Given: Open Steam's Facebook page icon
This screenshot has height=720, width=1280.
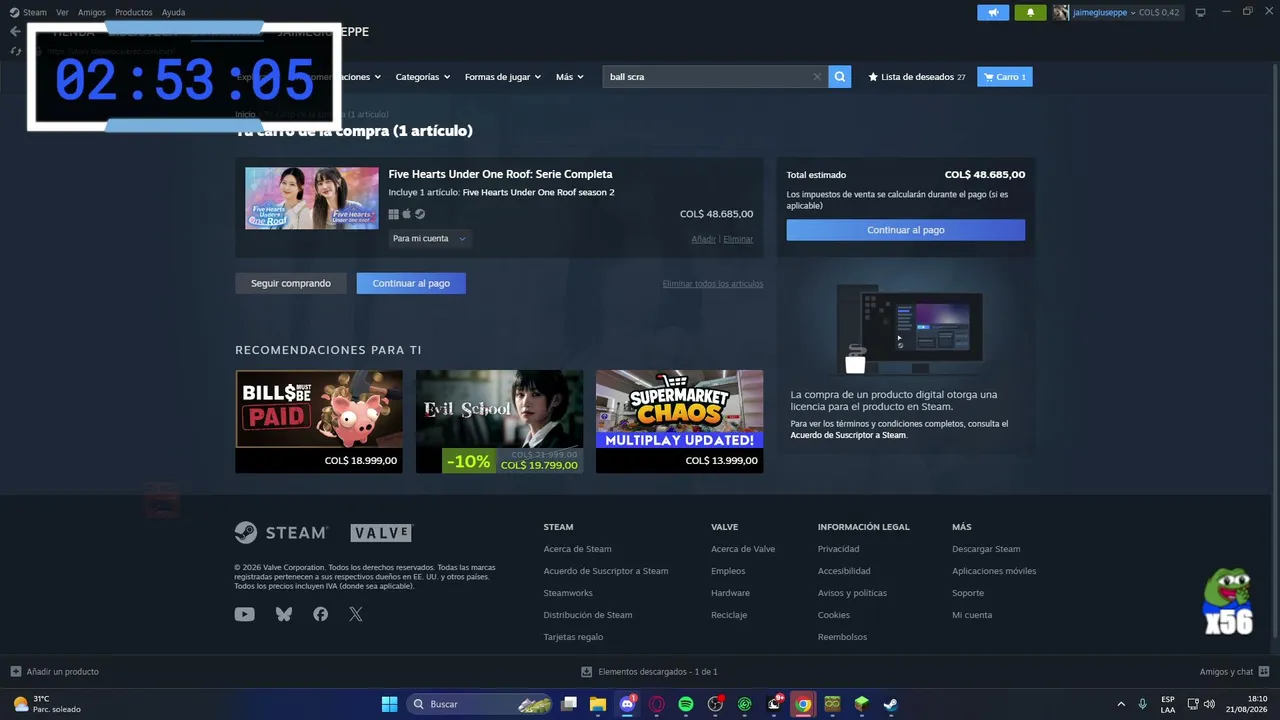Looking at the screenshot, I should pos(320,614).
